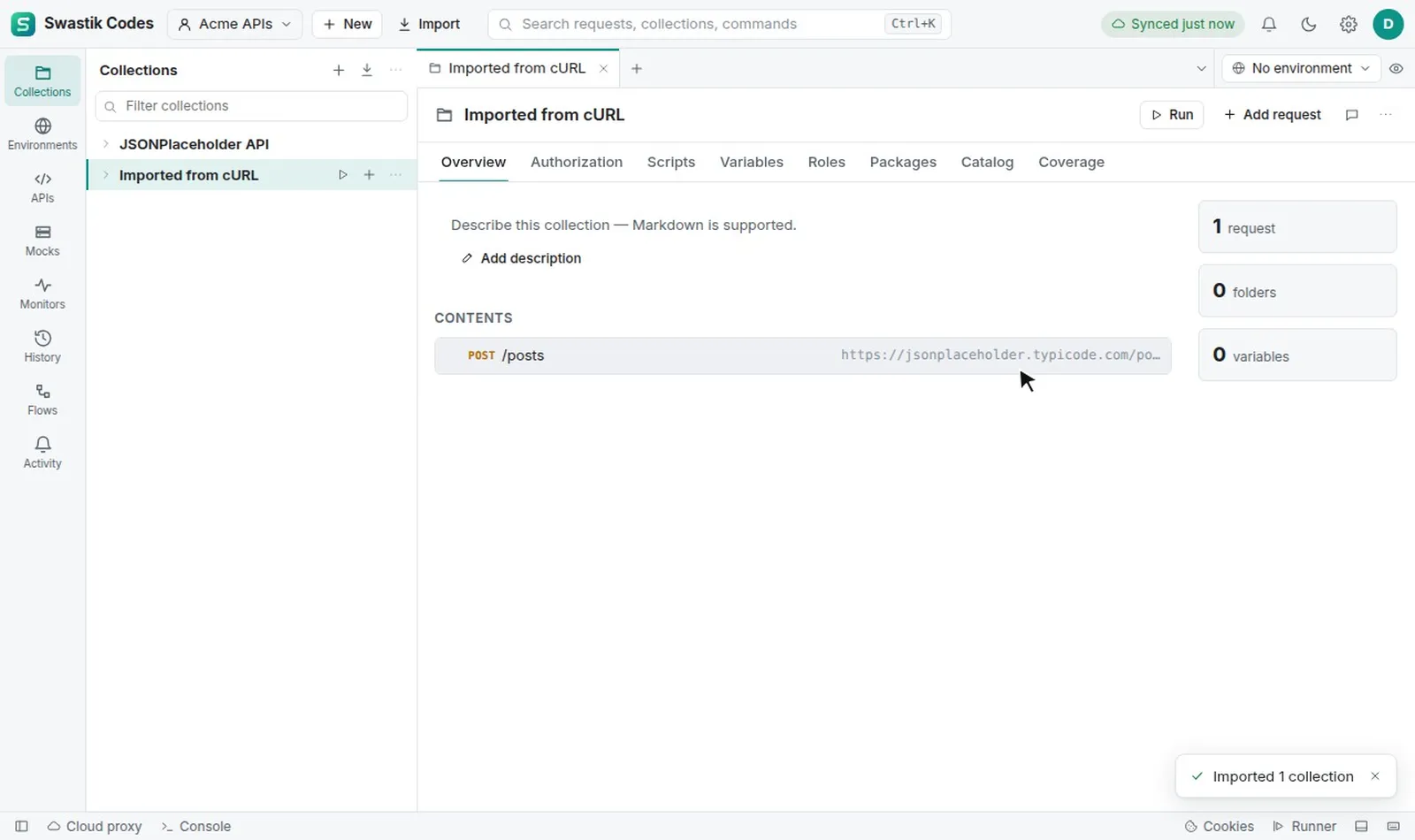Run the Imported from cURL collection from the sidebar
Viewport: 1415px width, 840px height.
tap(343, 175)
